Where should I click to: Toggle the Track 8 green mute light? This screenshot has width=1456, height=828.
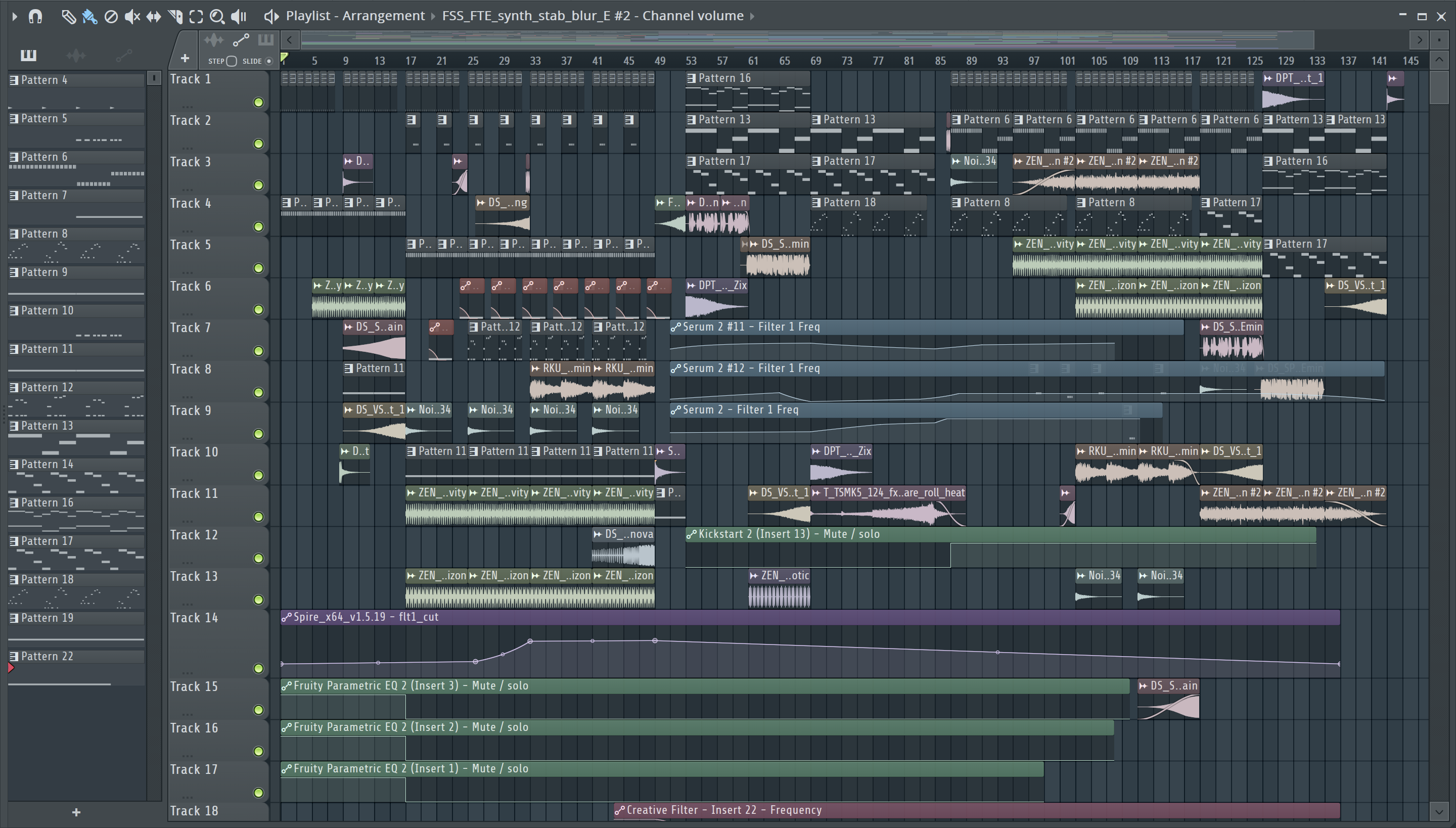(258, 392)
